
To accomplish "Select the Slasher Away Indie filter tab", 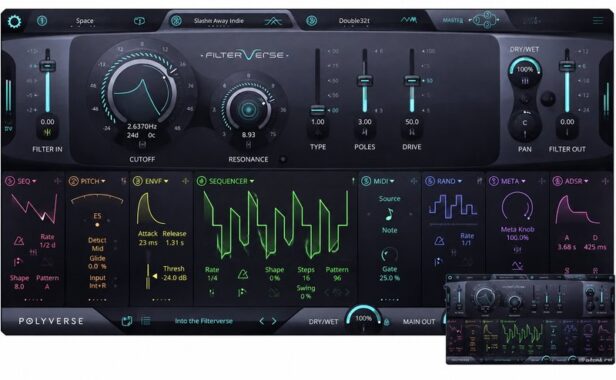I will pos(218,21).
